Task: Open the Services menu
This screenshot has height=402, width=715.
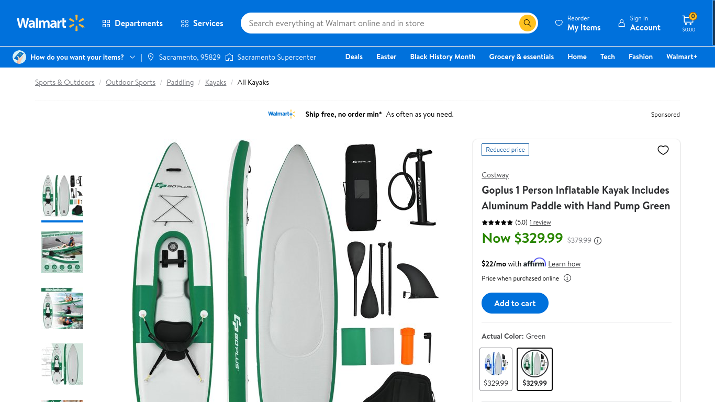Action: coord(202,23)
